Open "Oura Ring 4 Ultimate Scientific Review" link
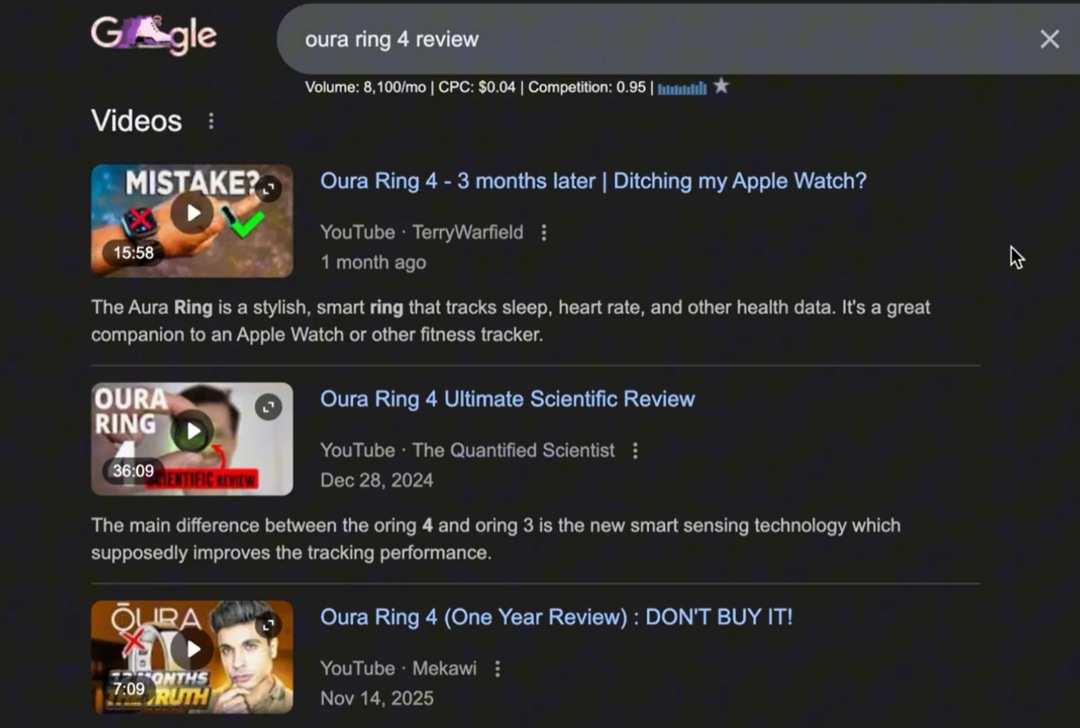 [508, 399]
